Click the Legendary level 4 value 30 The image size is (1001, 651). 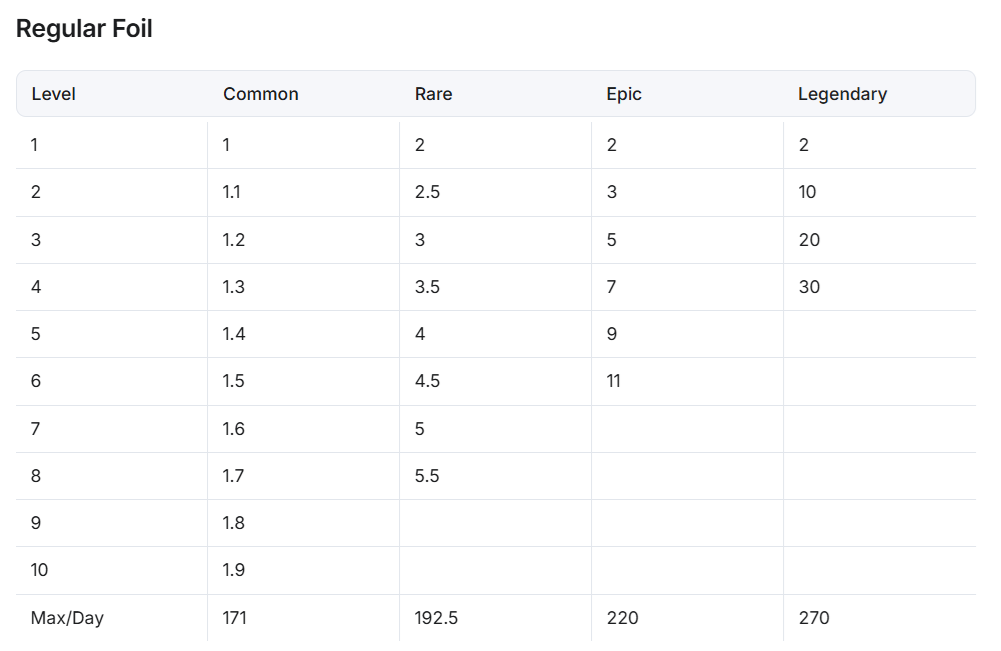click(809, 287)
